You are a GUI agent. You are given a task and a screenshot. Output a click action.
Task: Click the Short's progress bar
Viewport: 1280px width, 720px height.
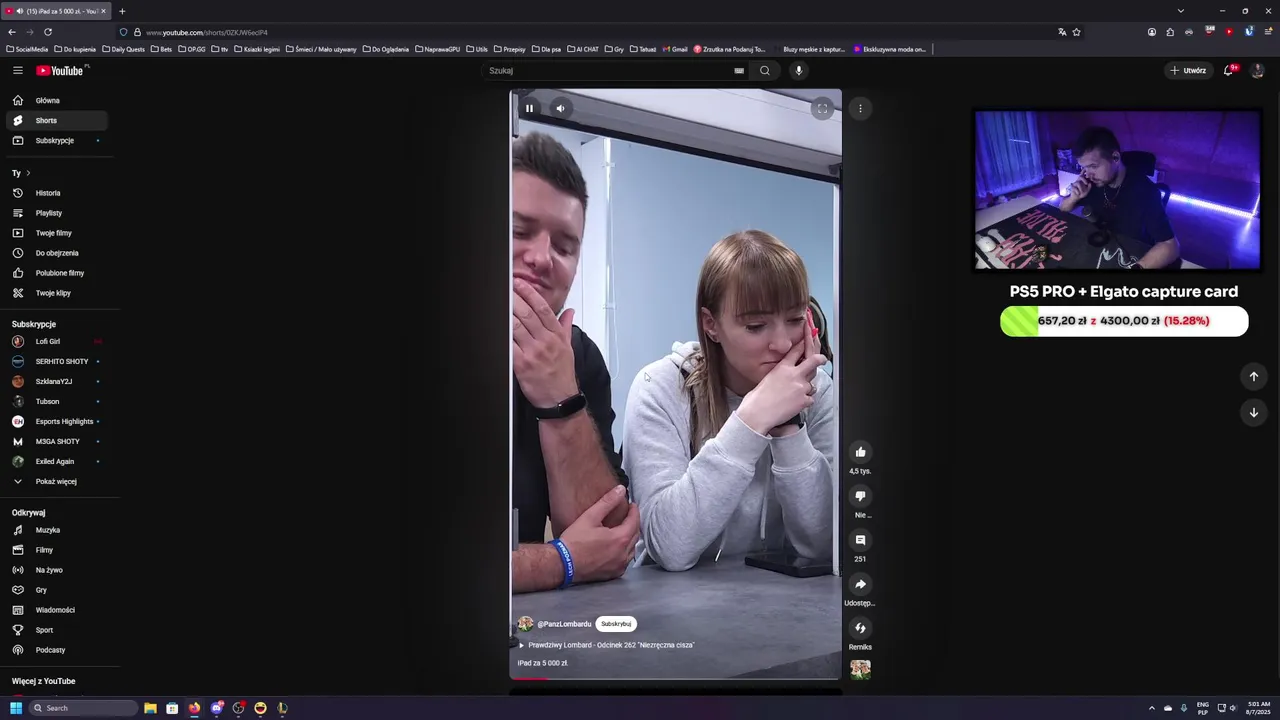[676, 678]
